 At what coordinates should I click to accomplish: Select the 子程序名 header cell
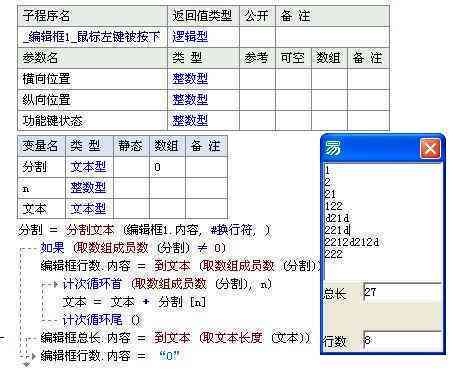pos(92,16)
